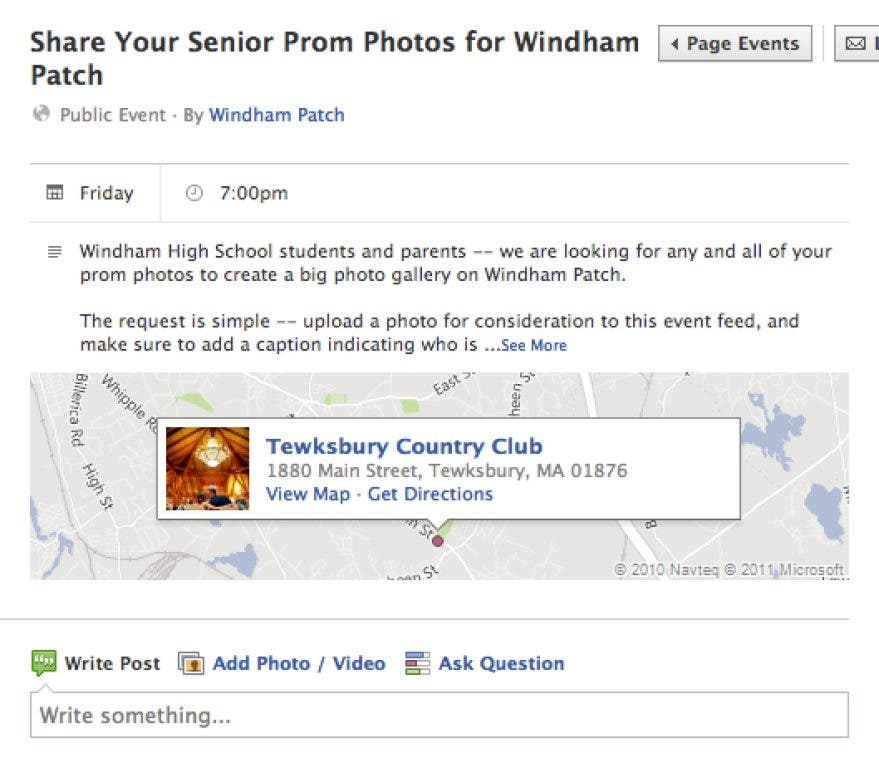The image size is (879, 768).
Task: Select the Write Post tab
Action: click(112, 663)
